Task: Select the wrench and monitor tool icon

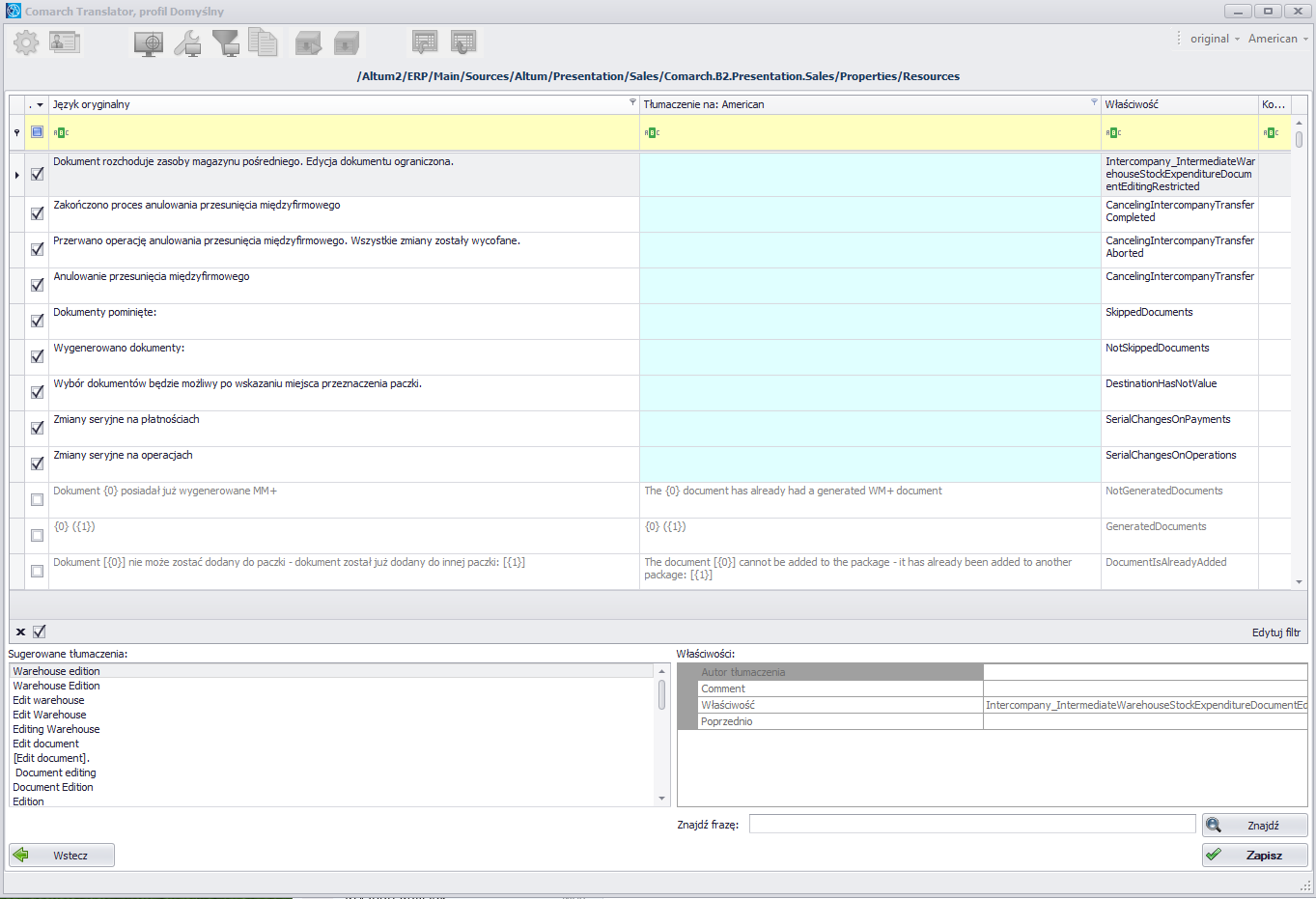Action: coord(187,43)
